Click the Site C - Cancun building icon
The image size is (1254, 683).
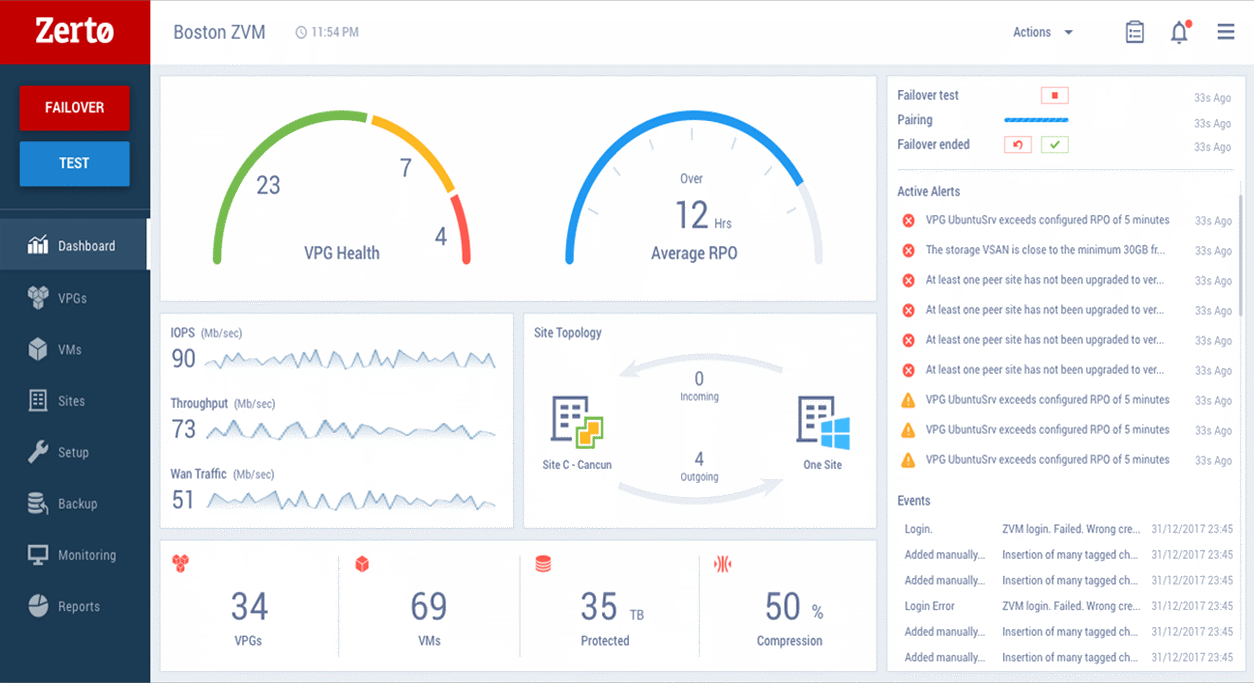coord(577,421)
